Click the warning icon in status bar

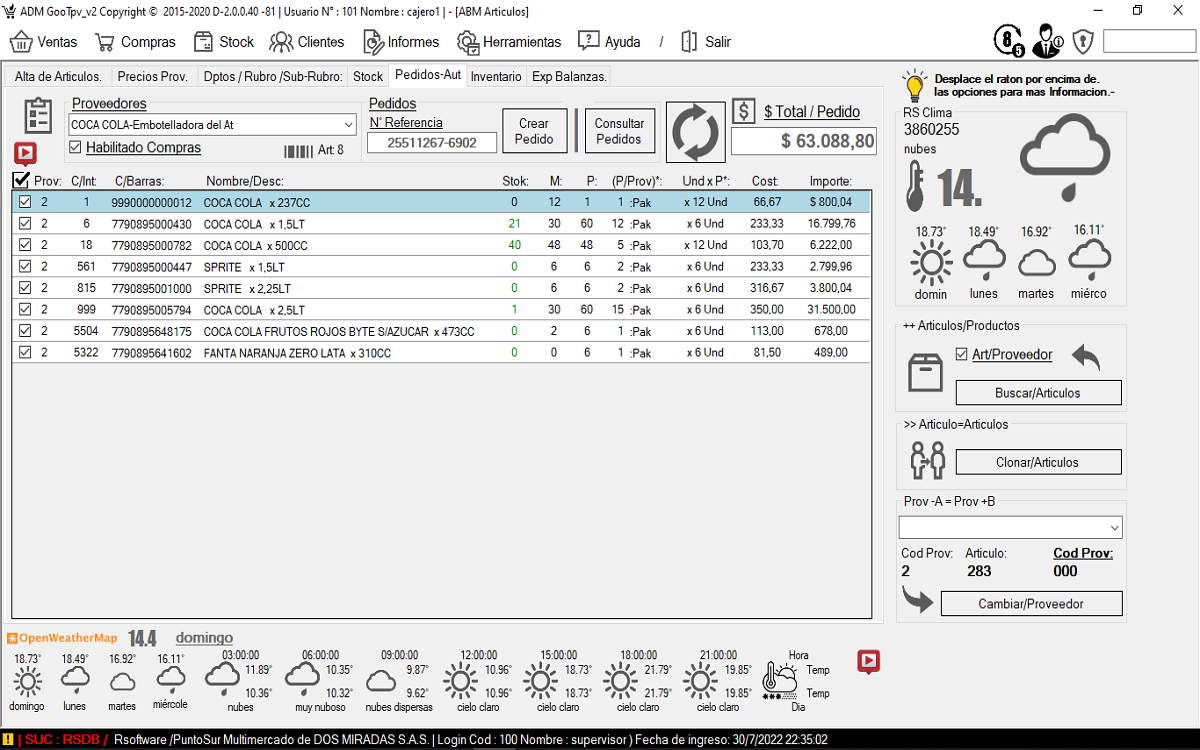point(7,739)
